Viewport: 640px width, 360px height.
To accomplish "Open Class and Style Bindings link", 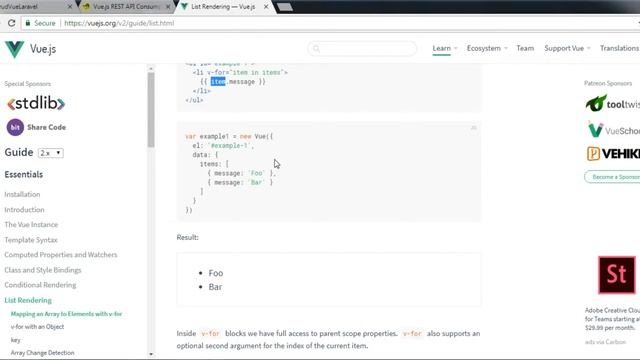I will [43, 270].
